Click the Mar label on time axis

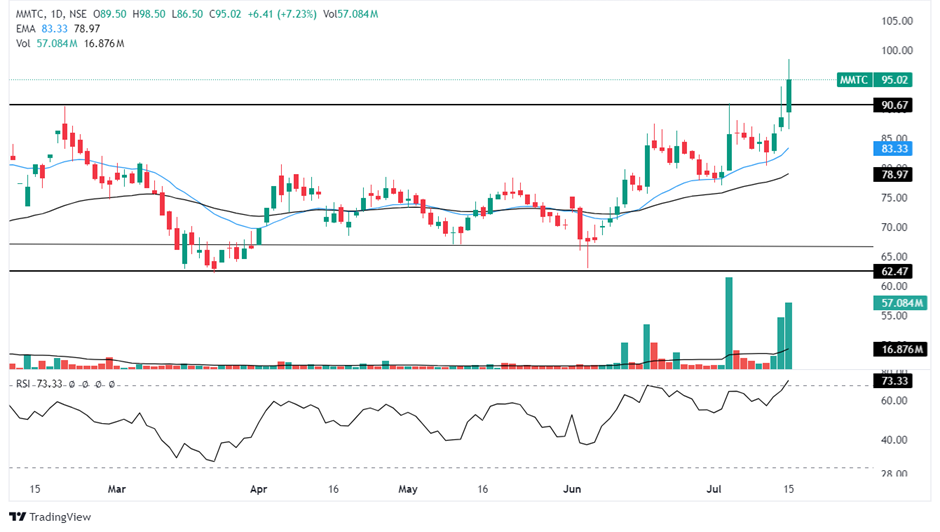[117, 490]
